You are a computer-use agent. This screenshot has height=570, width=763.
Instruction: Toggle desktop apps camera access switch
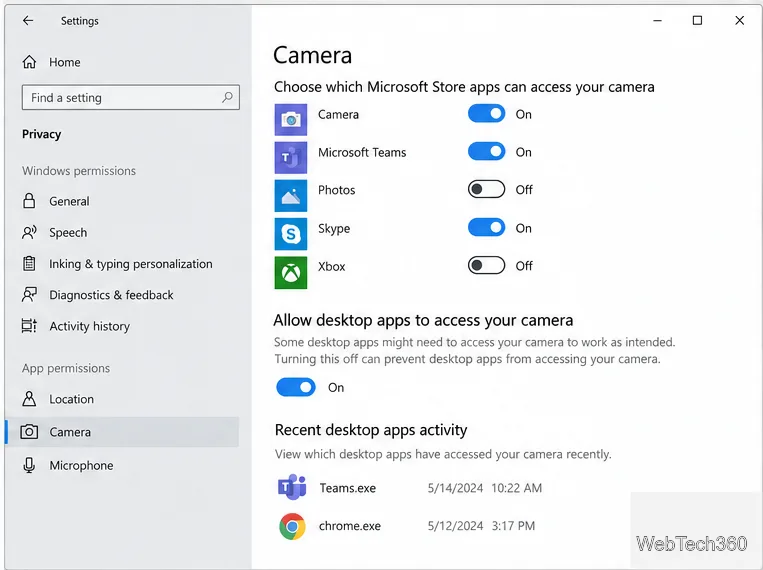coord(296,387)
